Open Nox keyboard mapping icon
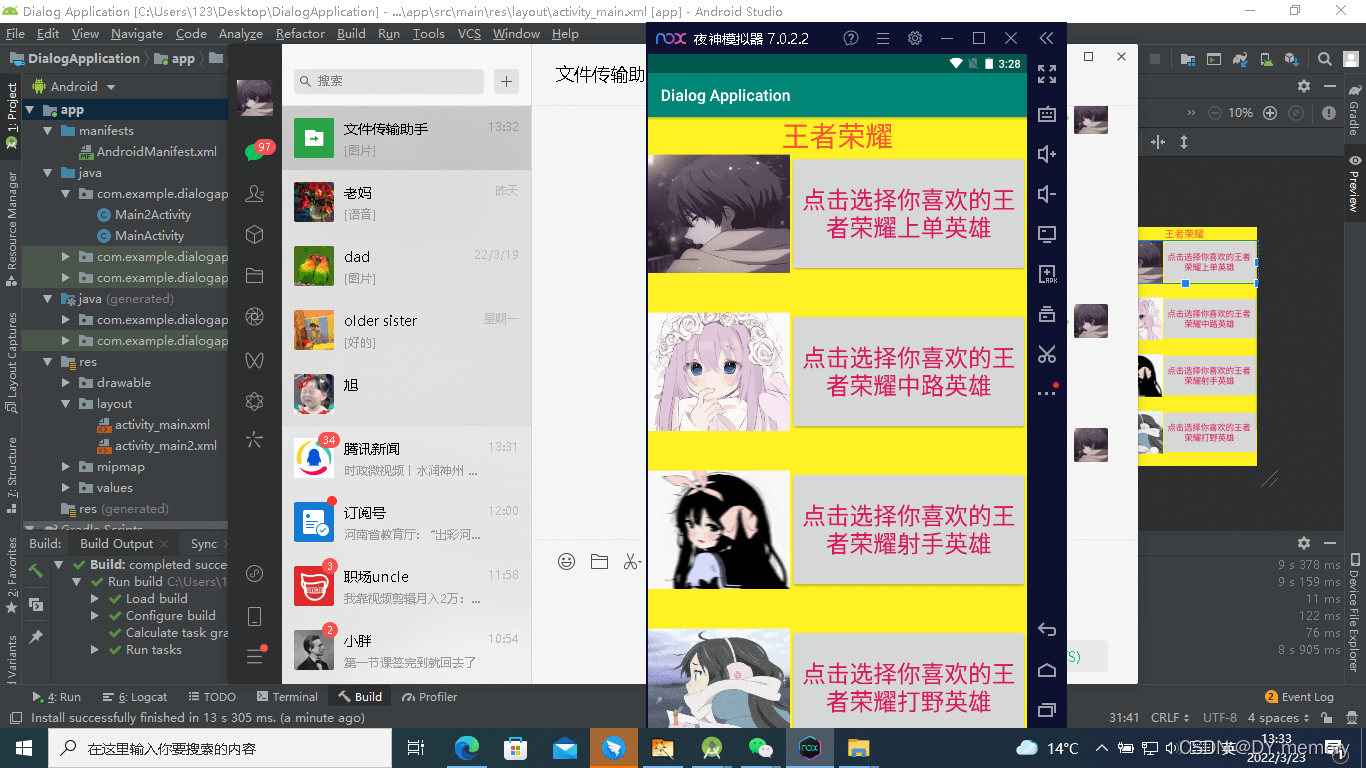 click(1047, 114)
